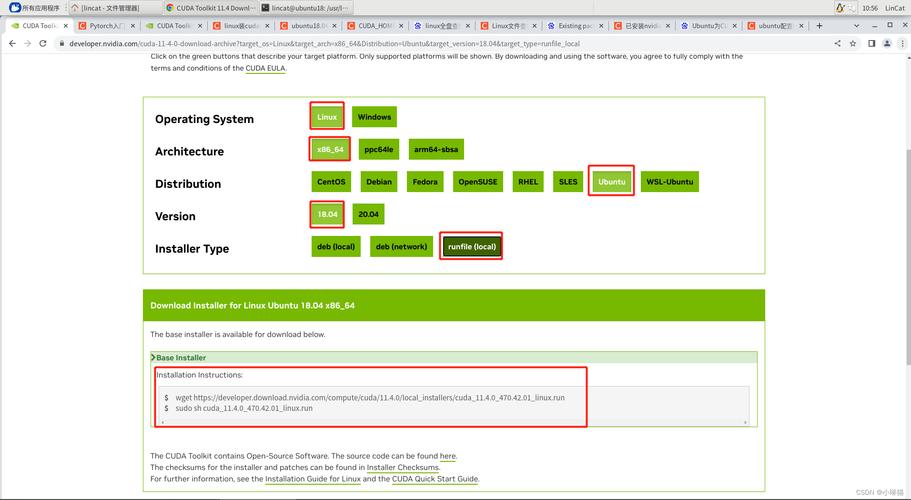Select deb (local) installer type

pos(336,246)
